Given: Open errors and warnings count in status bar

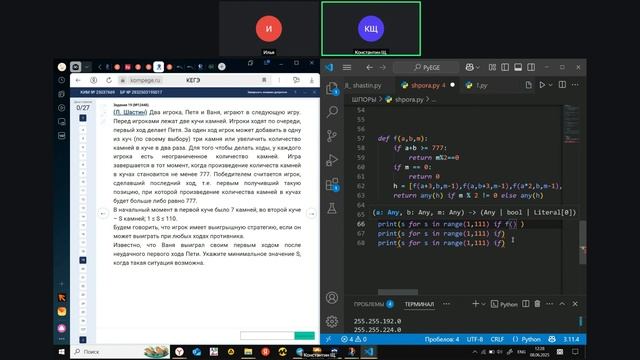Looking at the screenshot, I should [354, 339].
